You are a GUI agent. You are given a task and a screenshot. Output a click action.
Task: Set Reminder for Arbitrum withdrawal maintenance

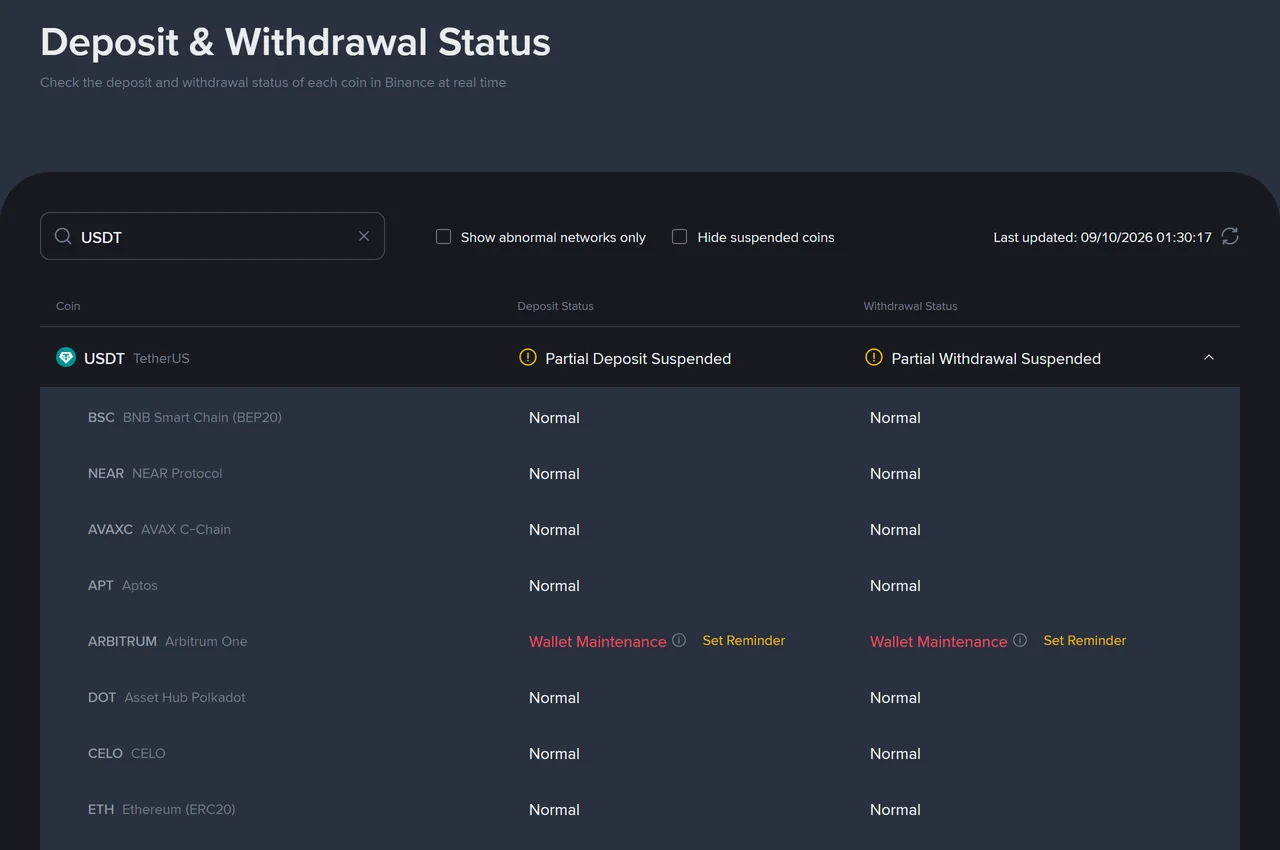(x=1084, y=640)
